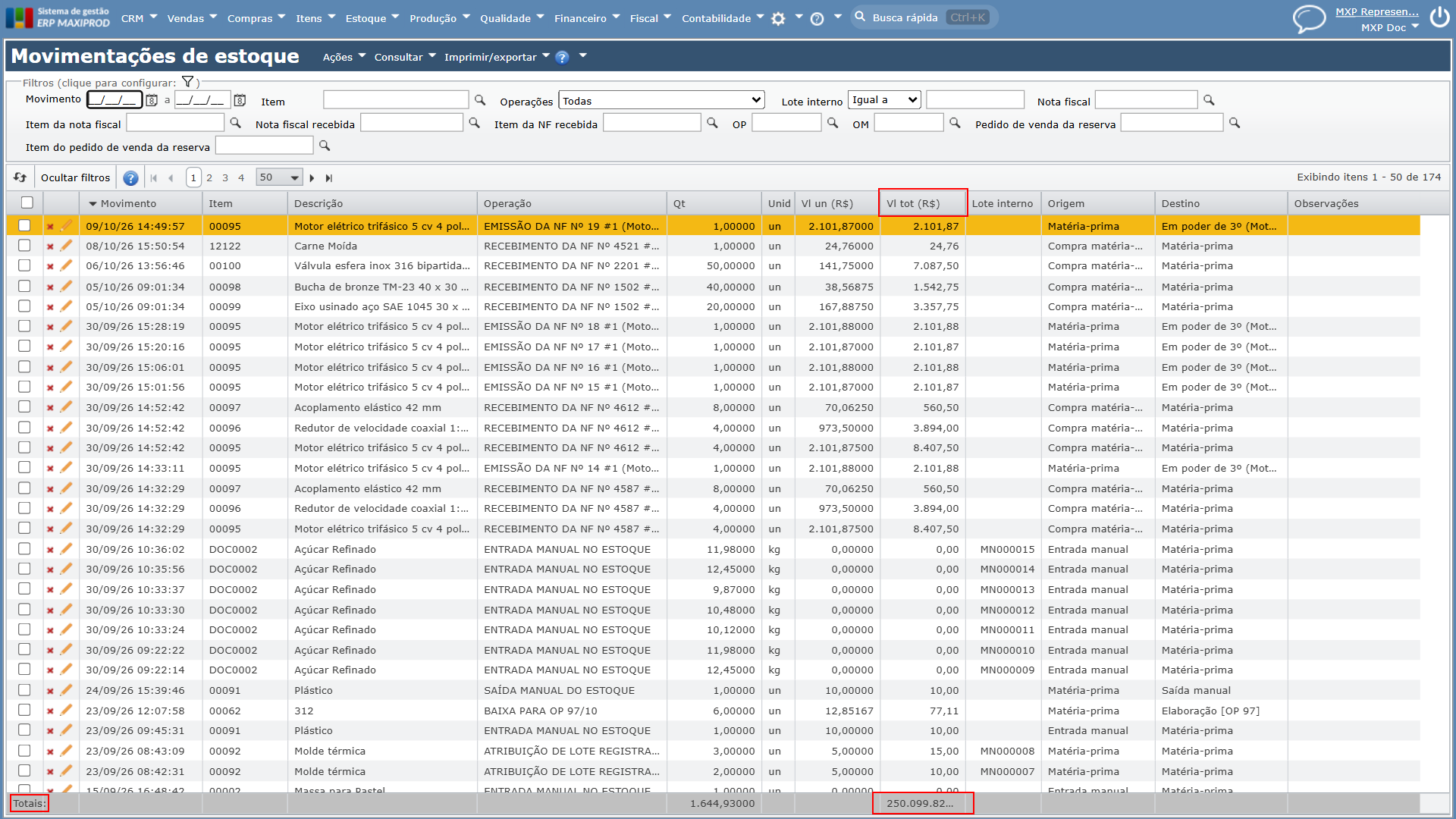The width and height of the screenshot is (1456, 819).
Task: Click the Ocultar filtros button
Action: pyautogui.click(x=75, y=177)
